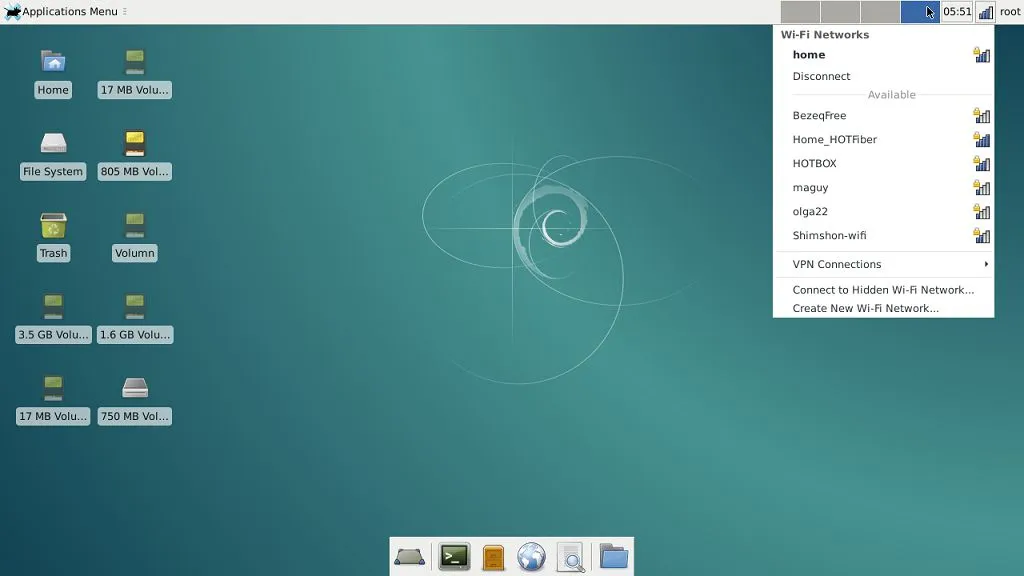
Task: Open the Terminal from the dock
Action: (x=454, y=556)
